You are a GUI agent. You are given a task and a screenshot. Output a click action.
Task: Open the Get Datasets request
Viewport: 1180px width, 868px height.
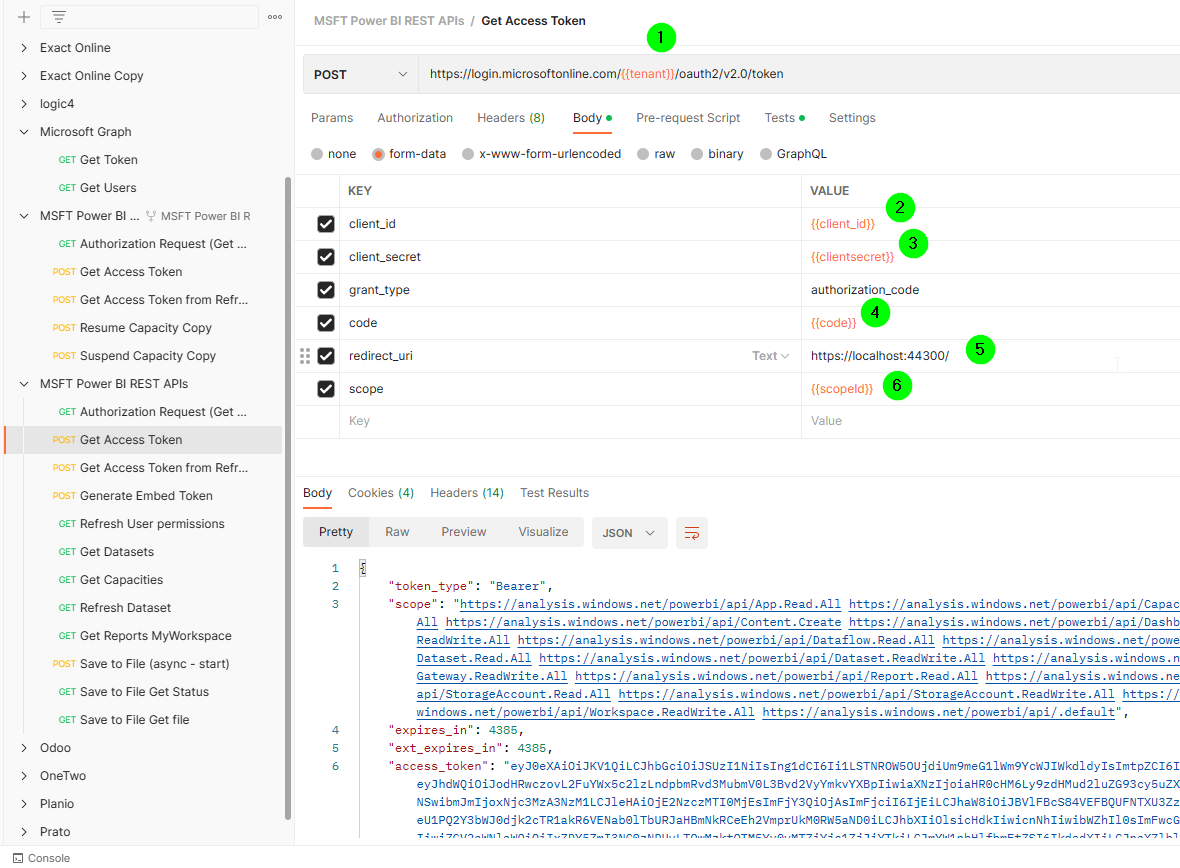(x=117, y=552)
